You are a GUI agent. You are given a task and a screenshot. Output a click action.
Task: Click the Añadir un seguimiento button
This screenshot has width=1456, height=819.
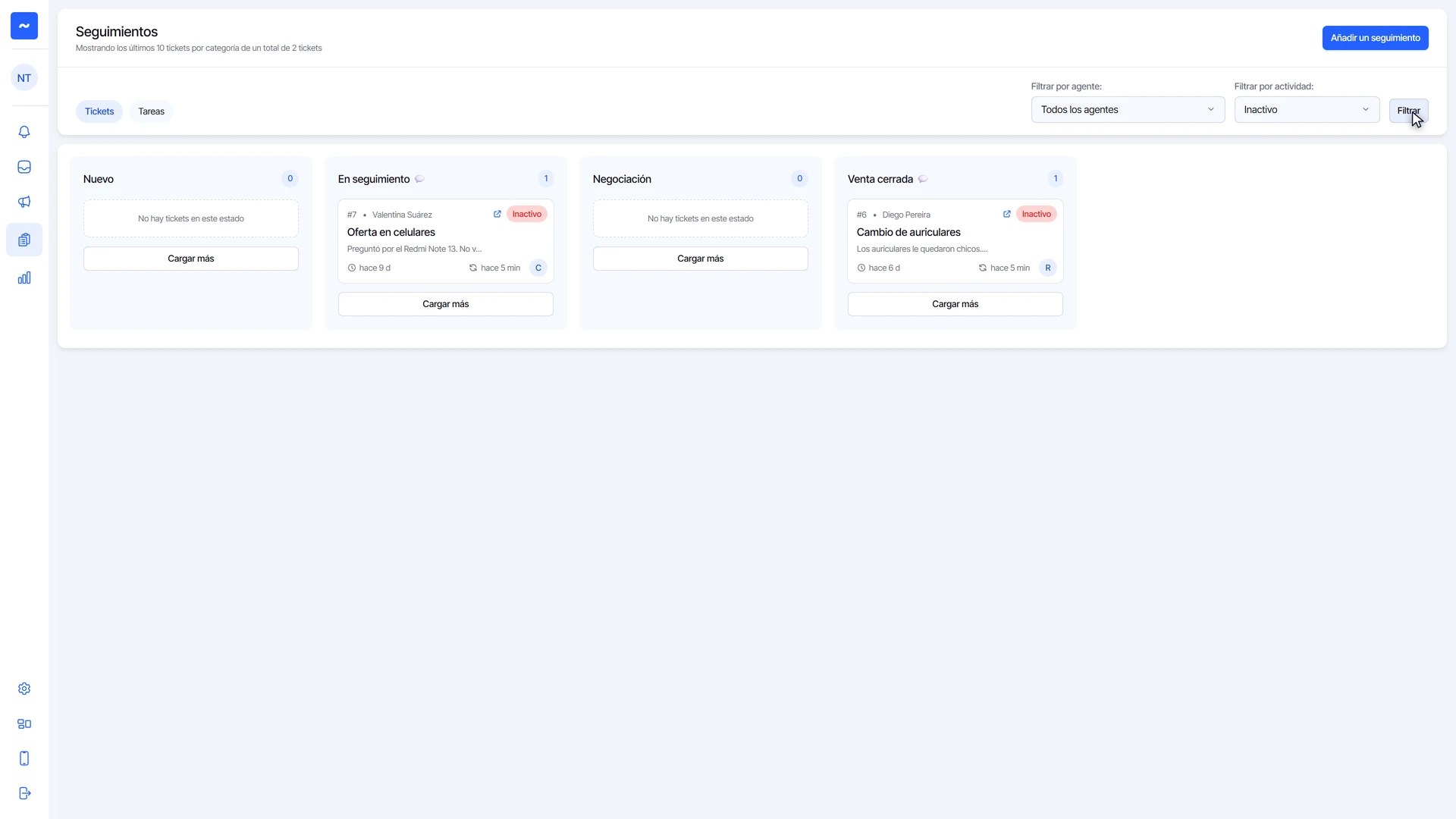point(1375,38)
